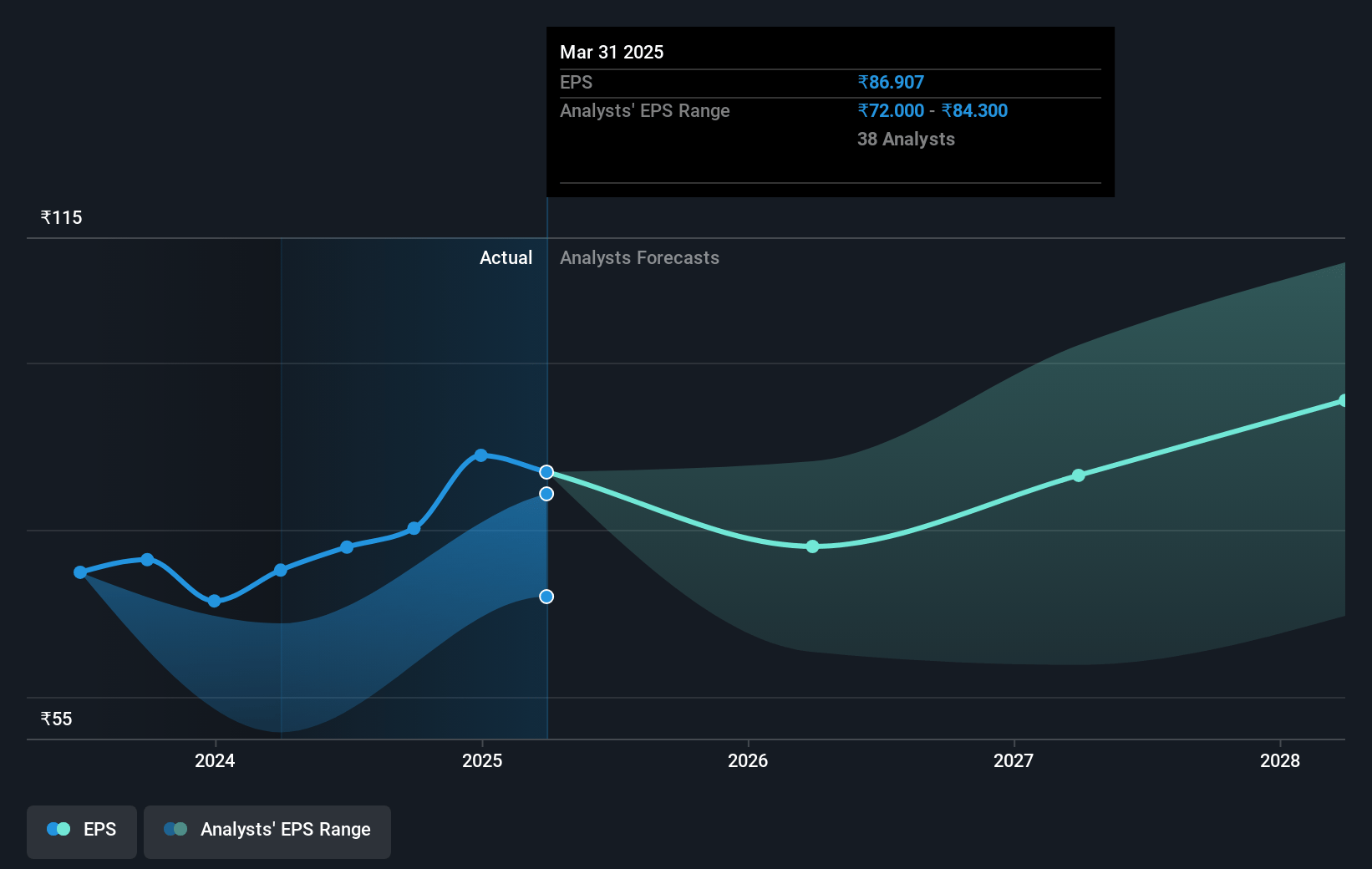
Task: Click the upper analyst range marker at Mar 2025
Action: click(x=546, y=494)
